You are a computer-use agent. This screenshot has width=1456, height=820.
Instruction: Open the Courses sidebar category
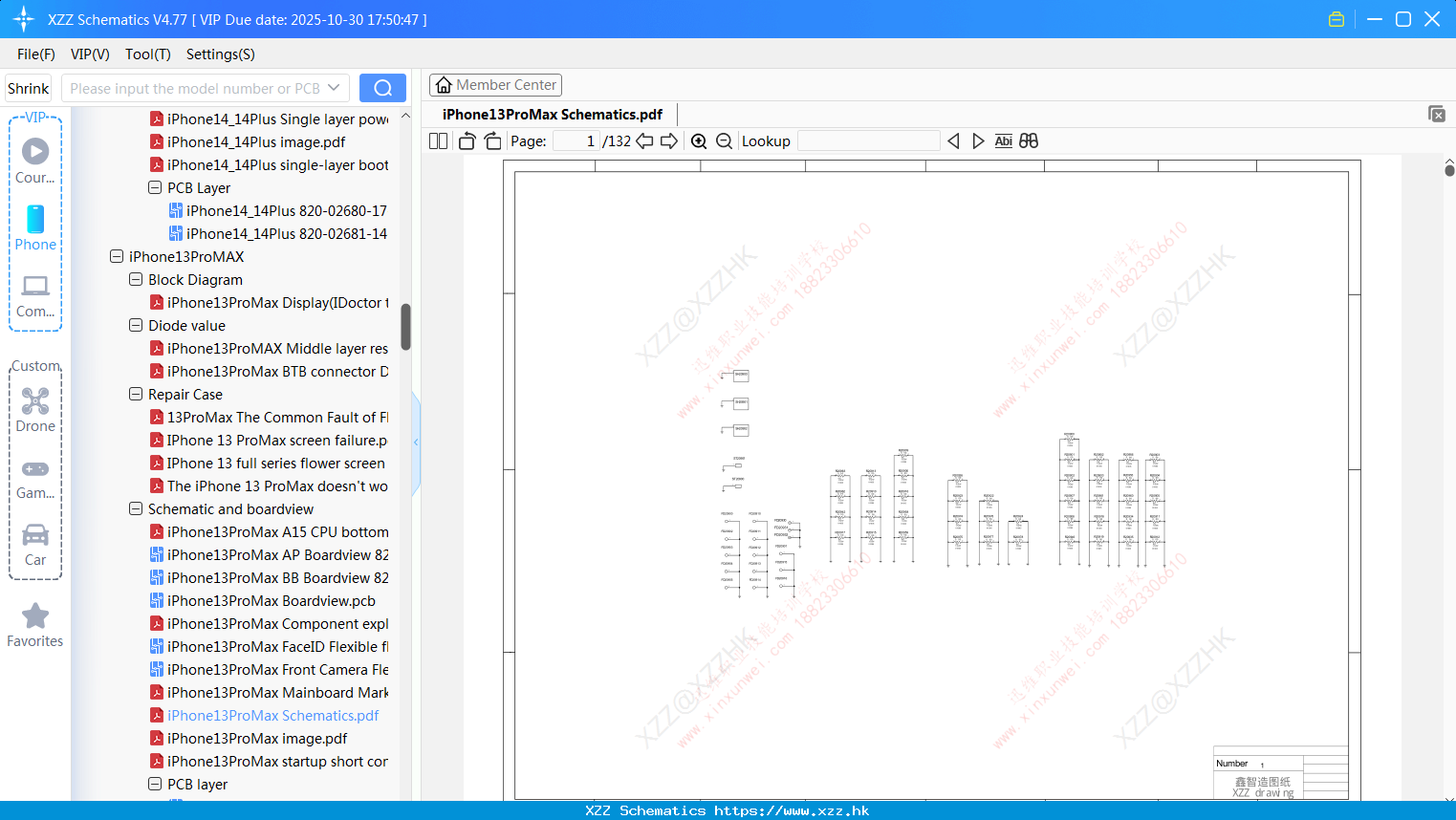(x=35, y=161)
